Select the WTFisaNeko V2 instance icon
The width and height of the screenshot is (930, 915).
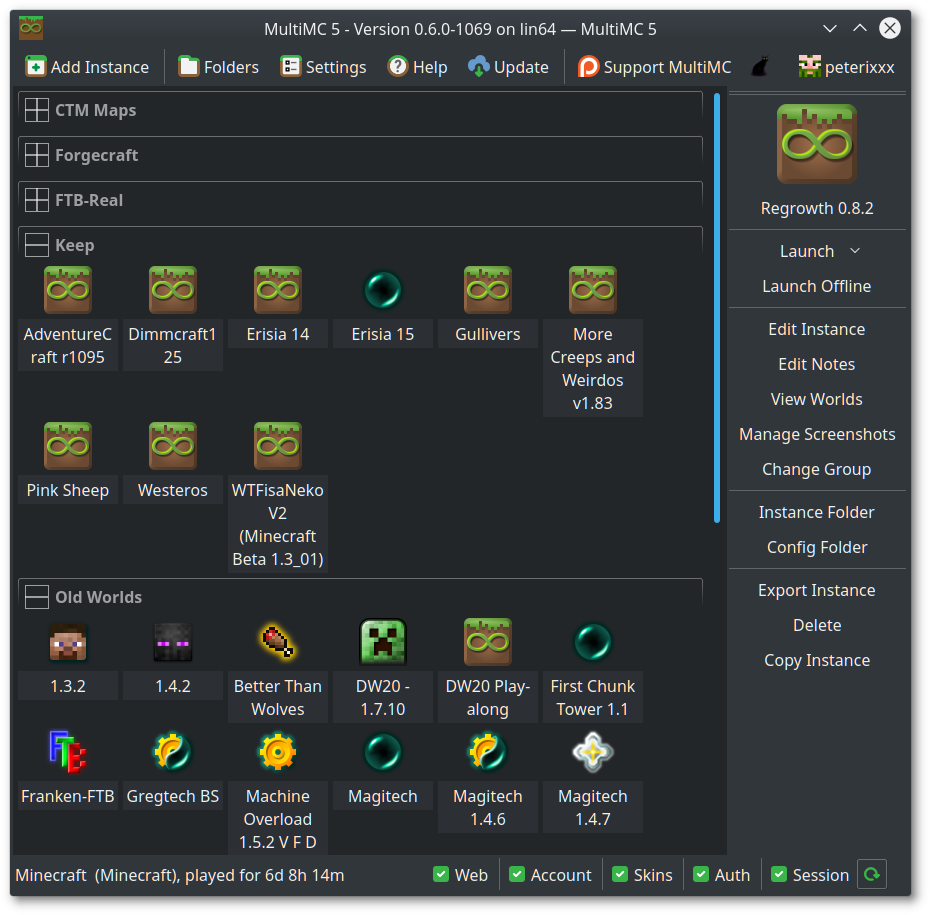tap(278, 446)
